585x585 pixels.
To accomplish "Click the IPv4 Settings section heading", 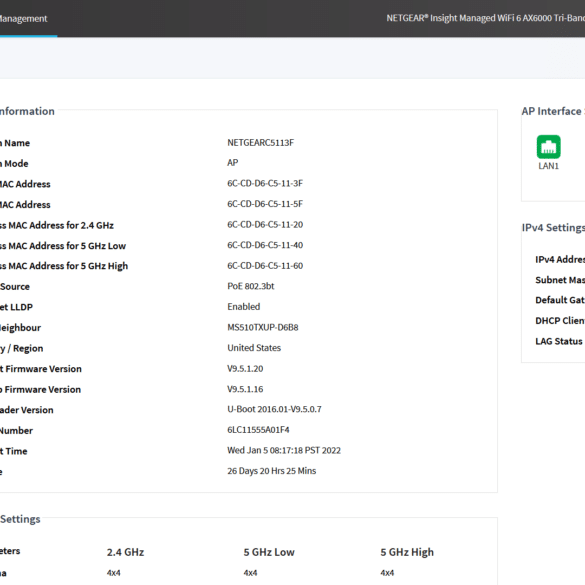I will tap(553, 228).
